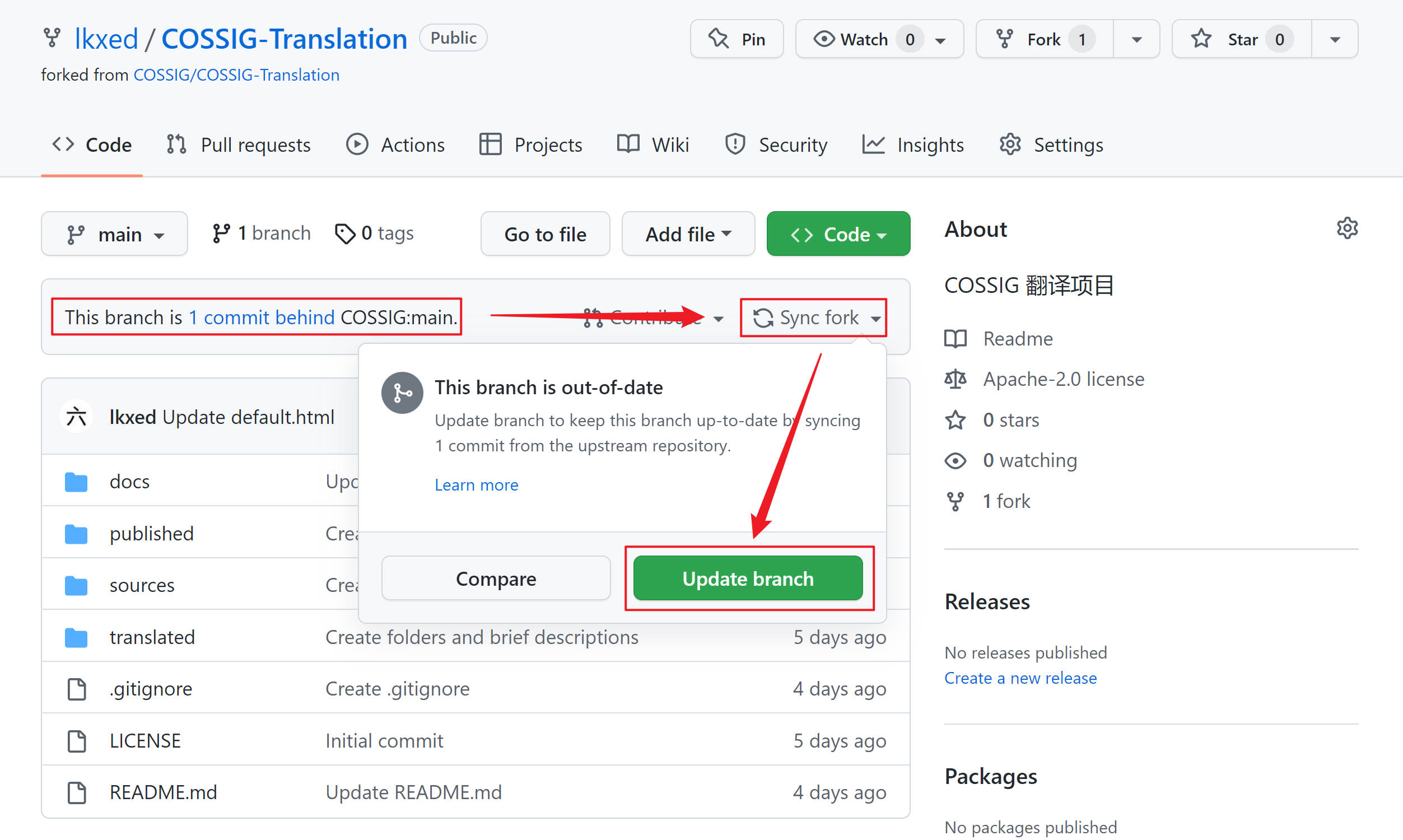The image size is (1403, 840).
Task: Click the .gitignore file icon
Action: click(76, 689)
